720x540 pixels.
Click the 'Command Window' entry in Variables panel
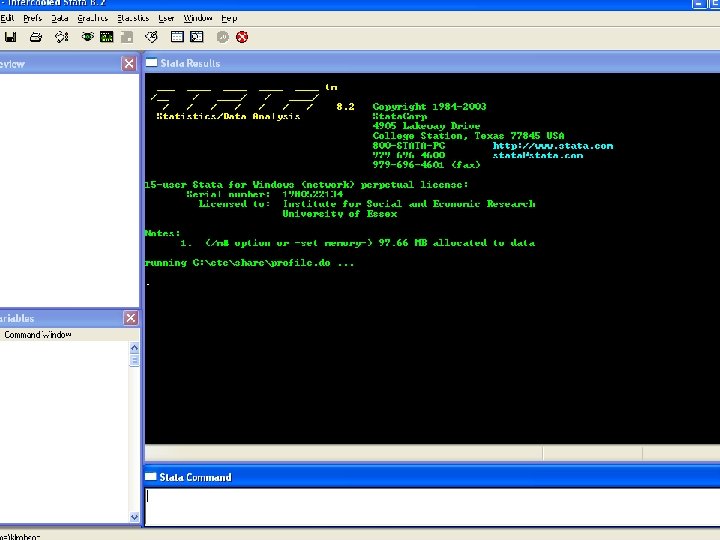(38, 335)
